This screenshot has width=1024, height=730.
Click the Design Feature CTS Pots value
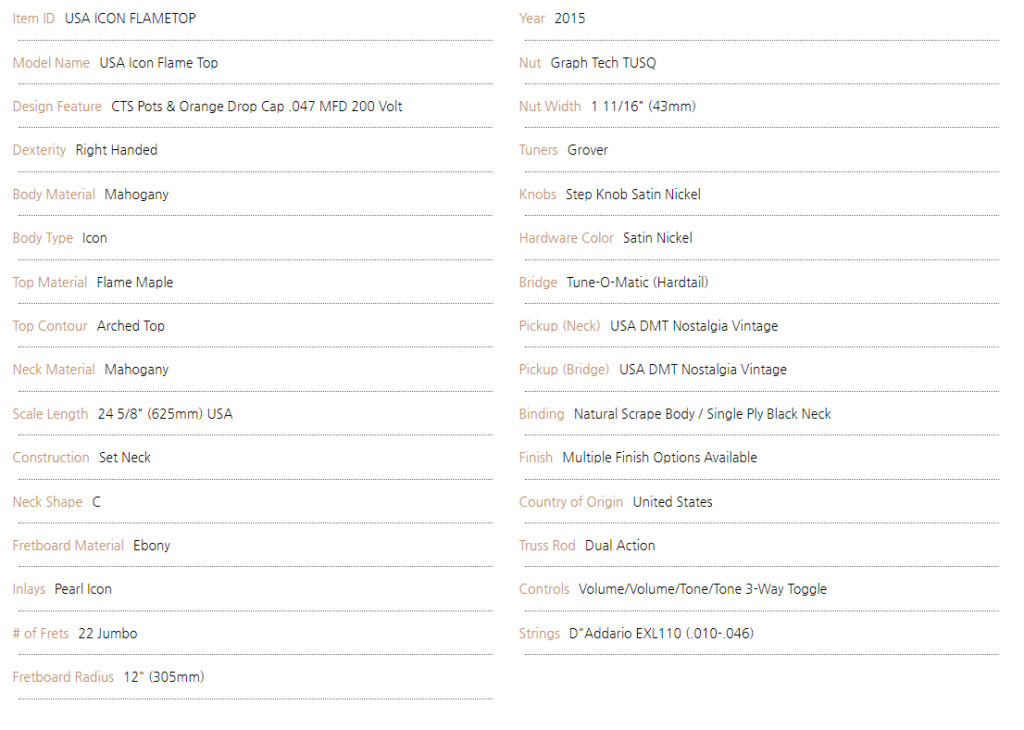coord(257,106)
